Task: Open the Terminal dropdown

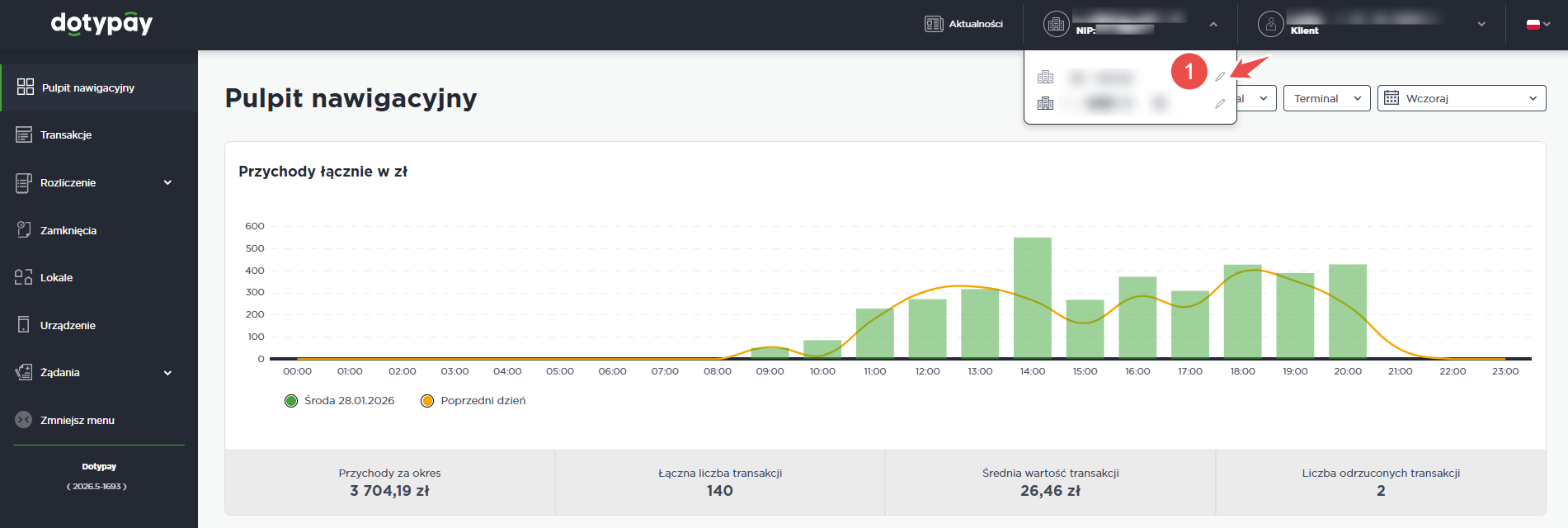Action: [x=1326, y=98]
